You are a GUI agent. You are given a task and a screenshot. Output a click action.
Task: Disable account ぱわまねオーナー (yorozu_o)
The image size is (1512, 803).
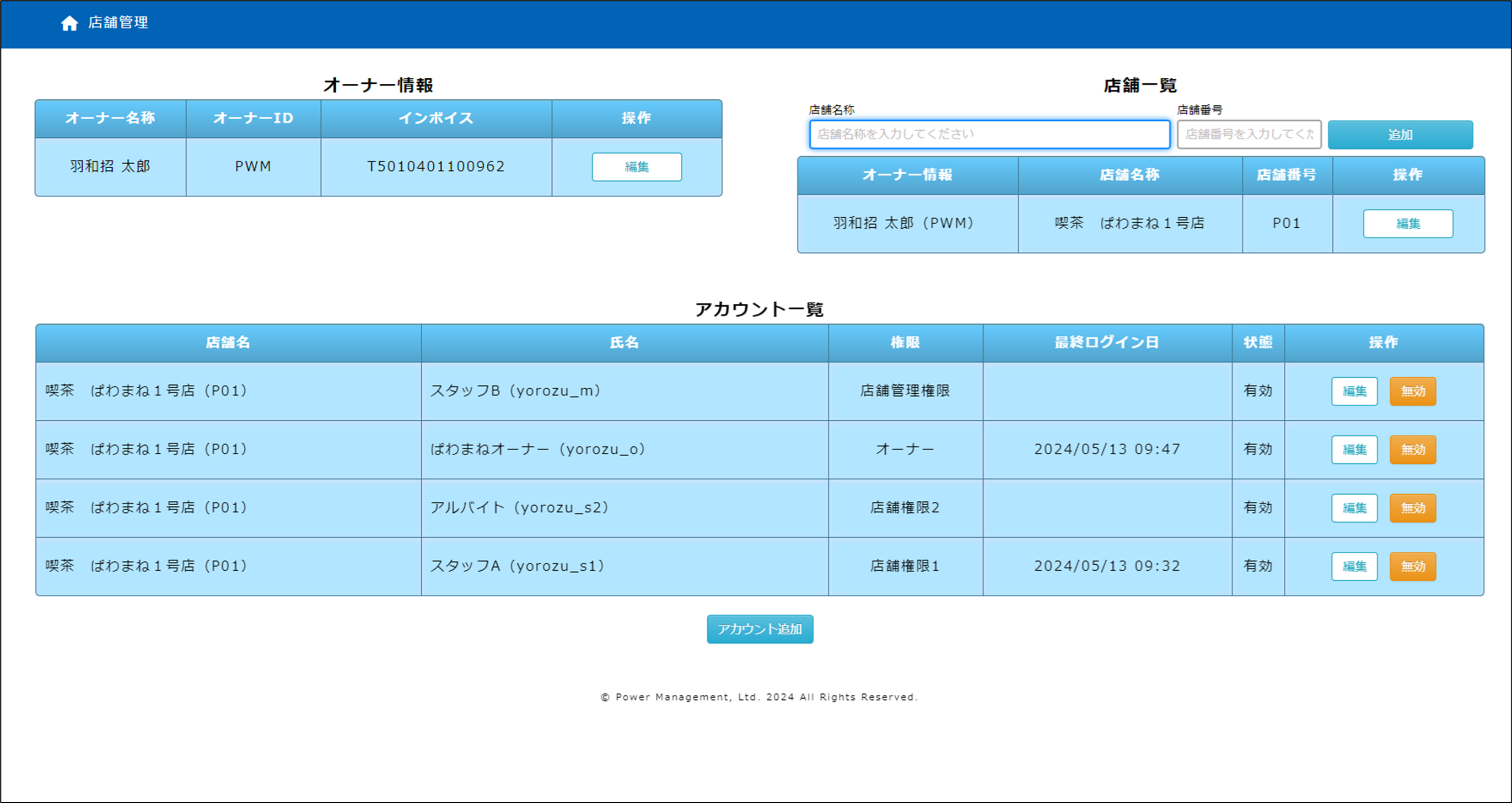click(1412, 449)
